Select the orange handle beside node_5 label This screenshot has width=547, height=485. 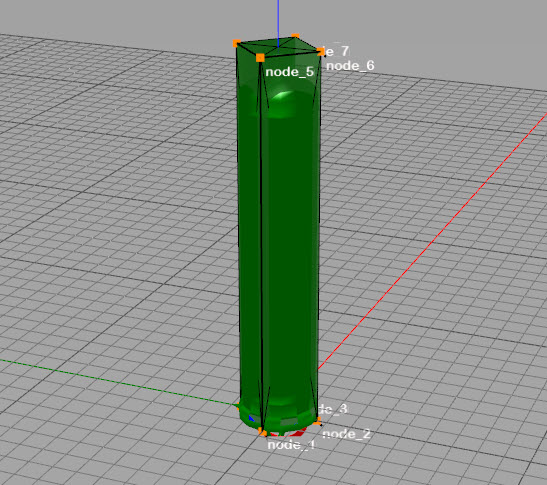(x=260, y=58)
